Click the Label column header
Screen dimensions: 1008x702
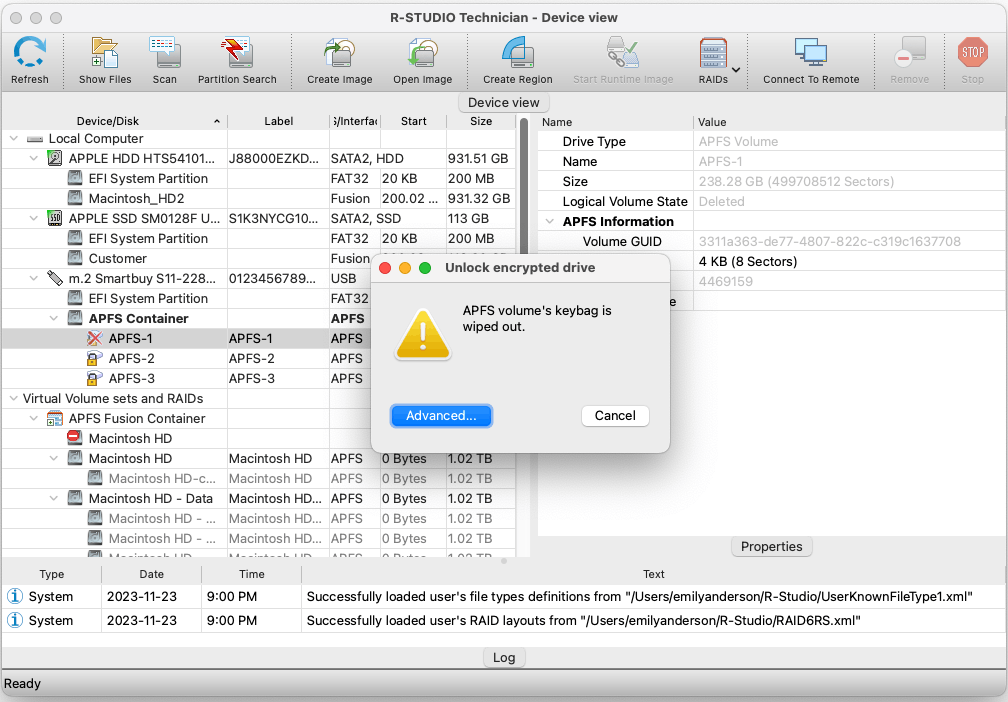click(278, 121)
